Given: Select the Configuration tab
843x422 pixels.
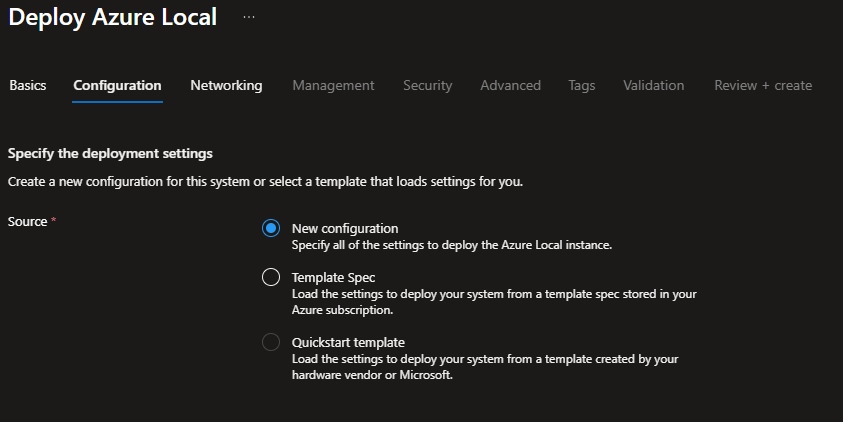Looking at the screenshot, I should click(117, 86).
